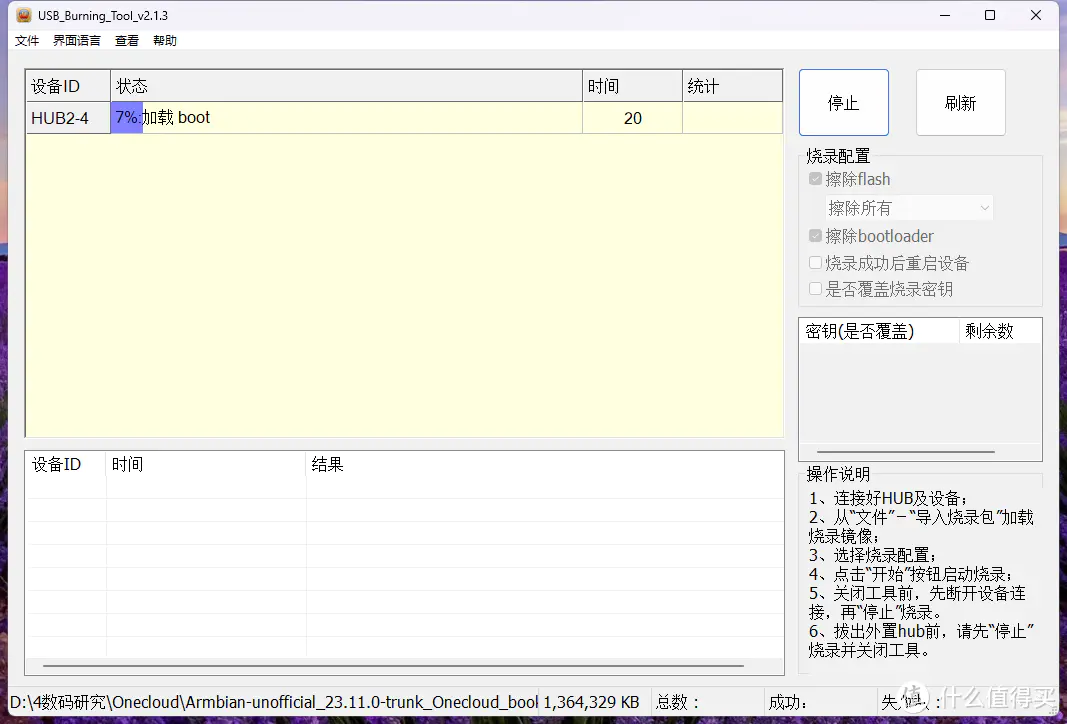1067x724 pixels.
Task: Click the 刷新 button
Action: click(x=960, y=103)
